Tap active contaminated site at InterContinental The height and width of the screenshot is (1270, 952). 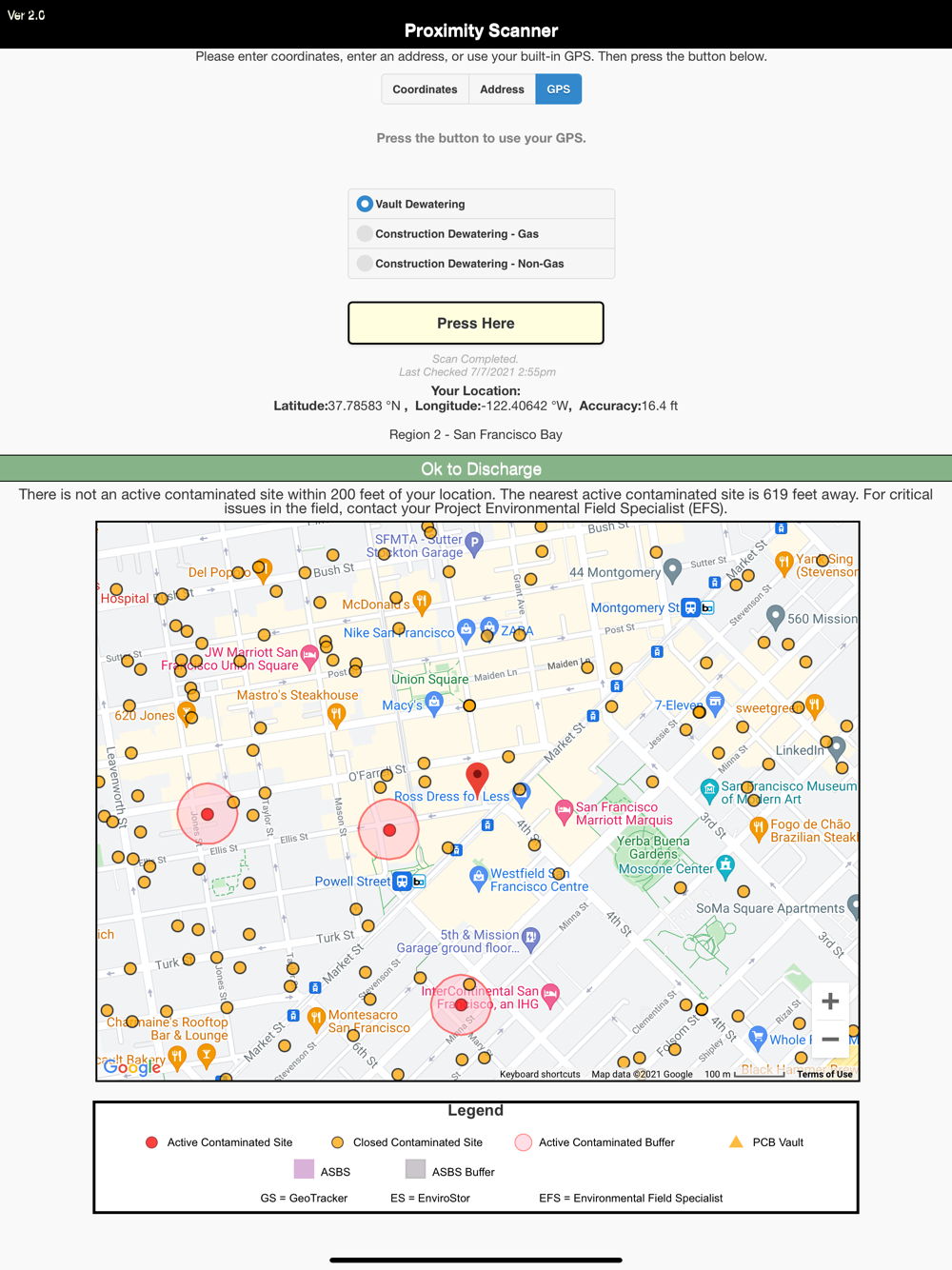pyautogui.click(x=461, y=1004)
